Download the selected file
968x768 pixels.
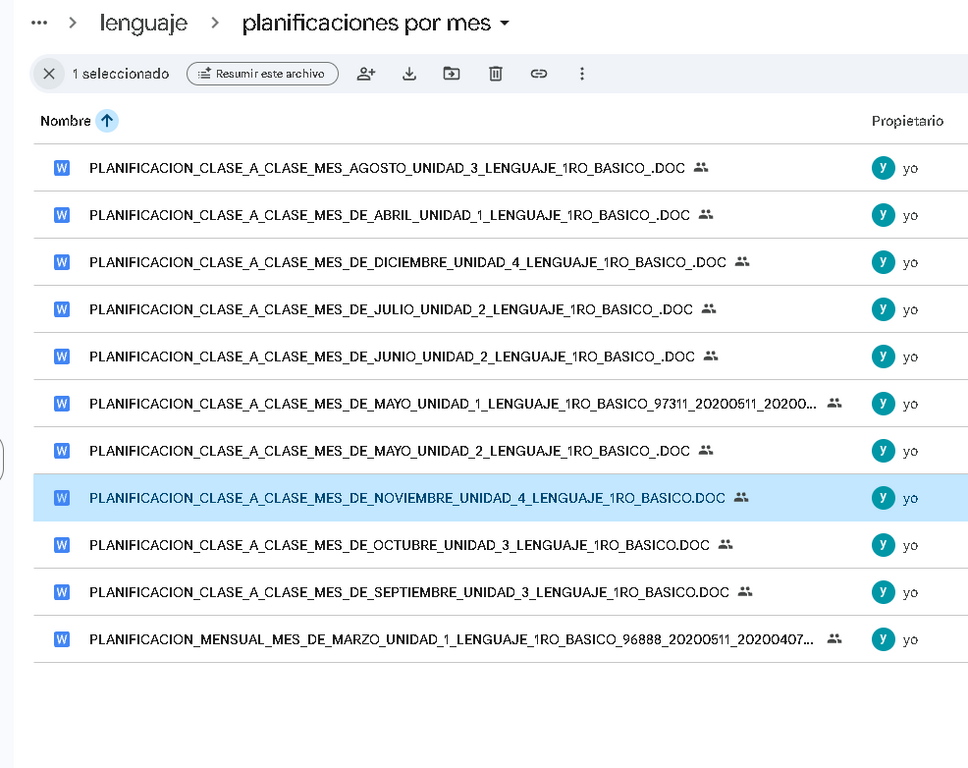[409, 74]
